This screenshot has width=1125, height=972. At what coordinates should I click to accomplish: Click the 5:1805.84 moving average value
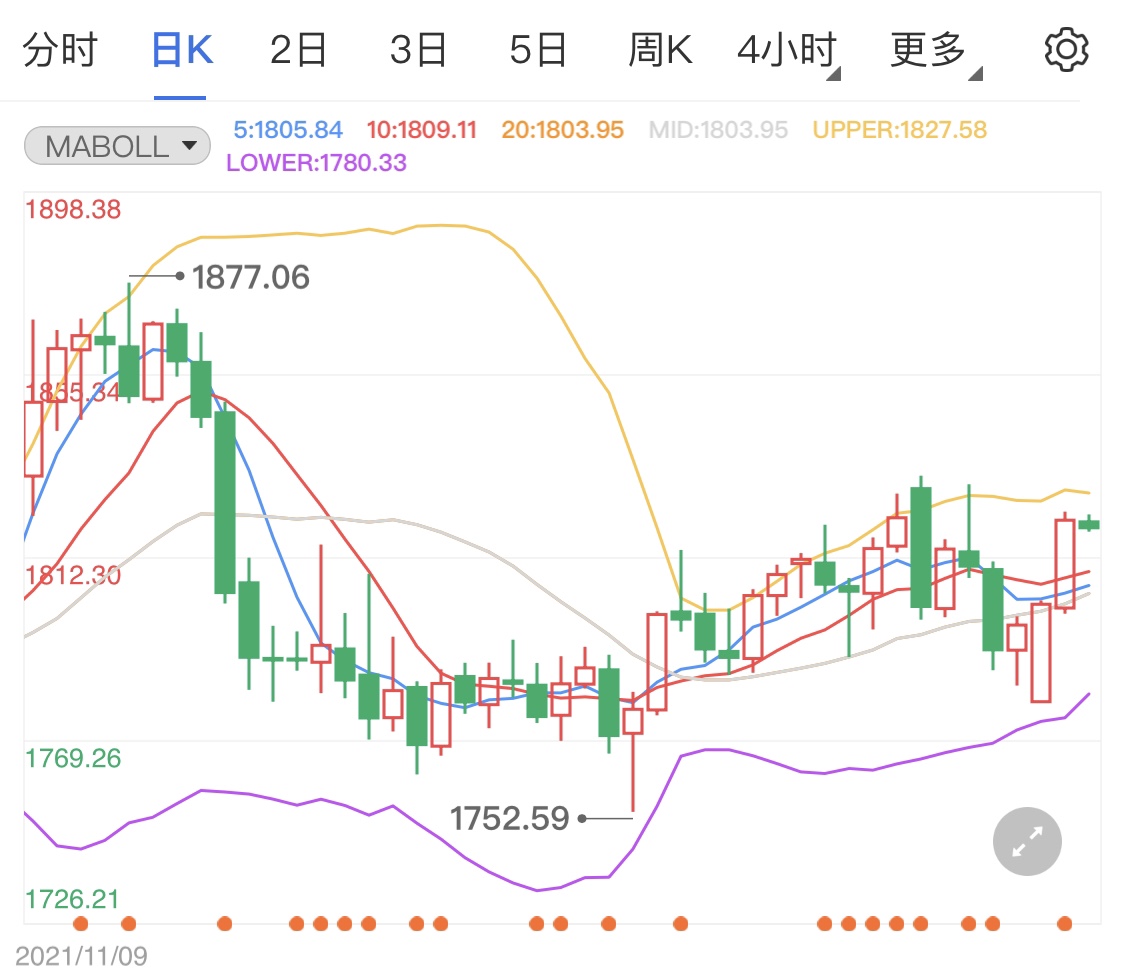288,130
